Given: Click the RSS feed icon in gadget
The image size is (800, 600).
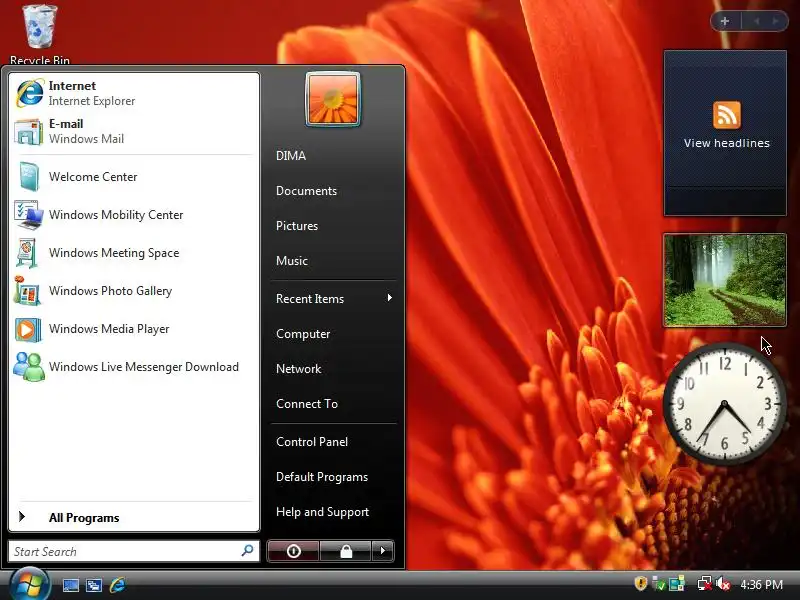Looking at the screenshot, I should click(727, 114).
